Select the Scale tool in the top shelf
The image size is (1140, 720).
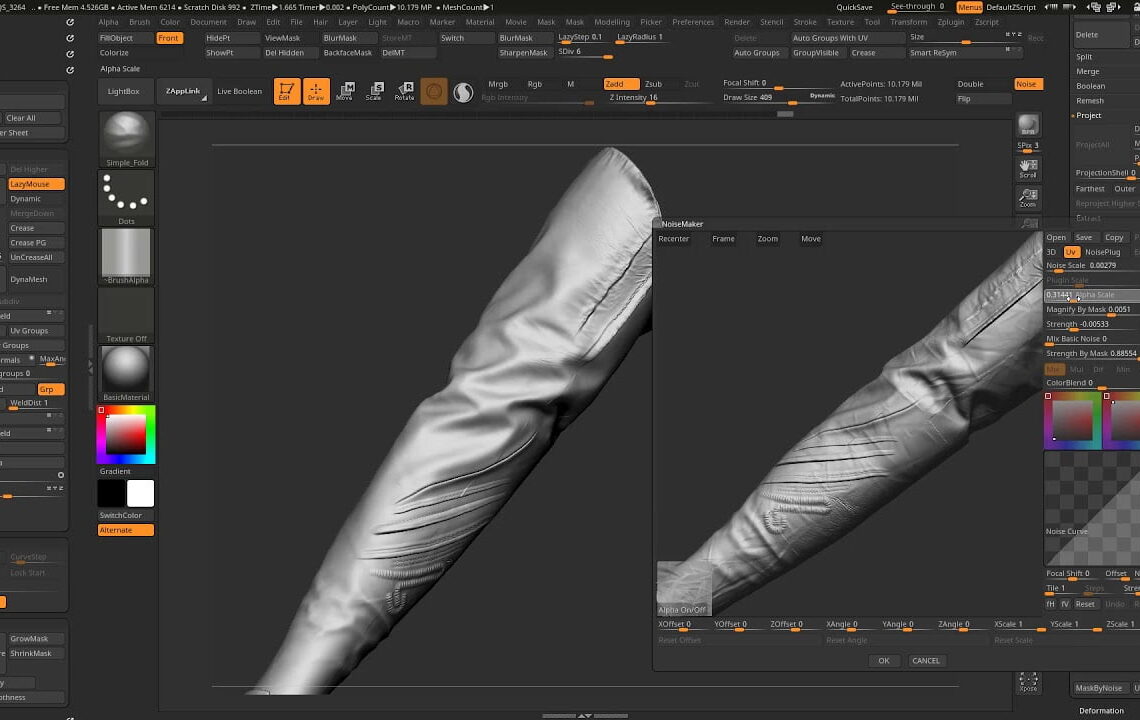pos(375,91)
